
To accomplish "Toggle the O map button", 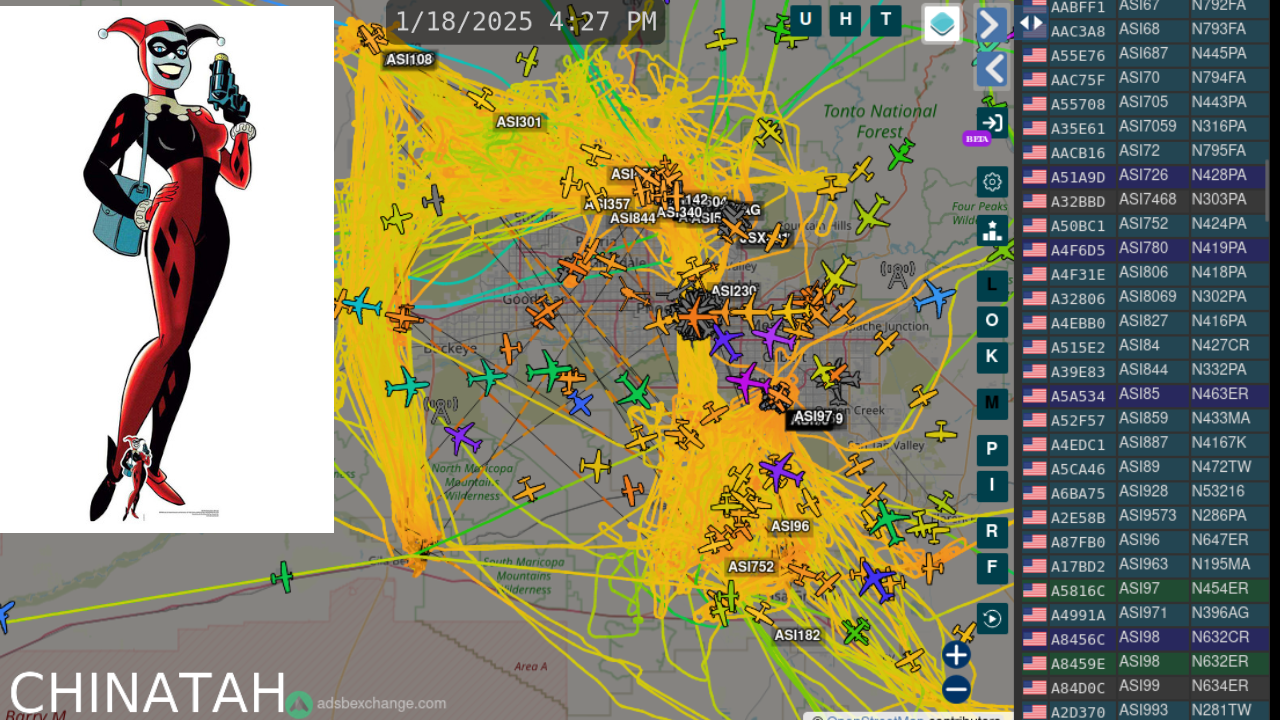I will (x=992, y=321).
